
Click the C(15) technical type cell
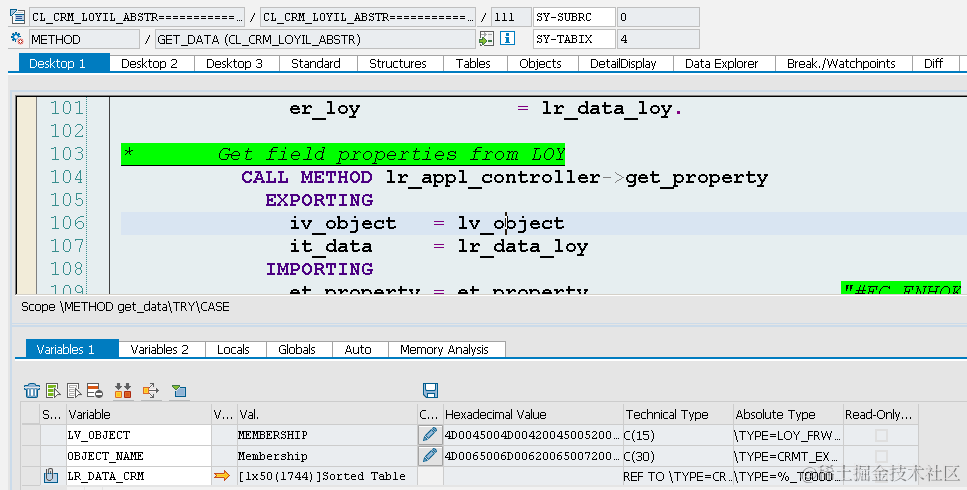click(678, 435)
